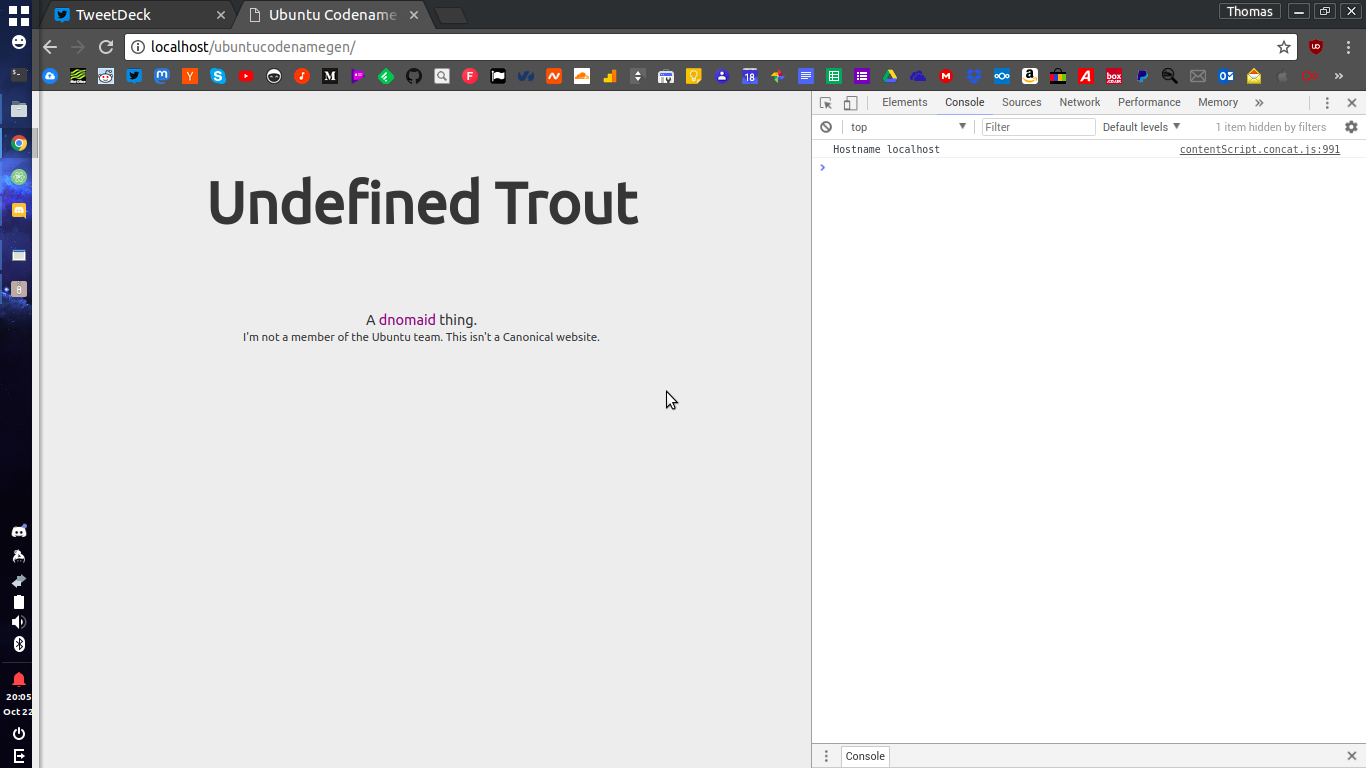Open the Feedly bookmark icon
Screen dimensions: 1366x768
(386, 76)
